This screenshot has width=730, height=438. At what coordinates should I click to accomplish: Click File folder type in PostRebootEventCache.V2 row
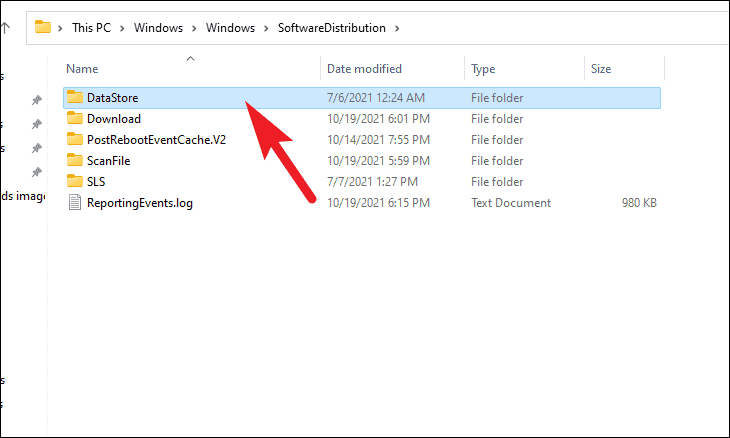coord(497,140)
